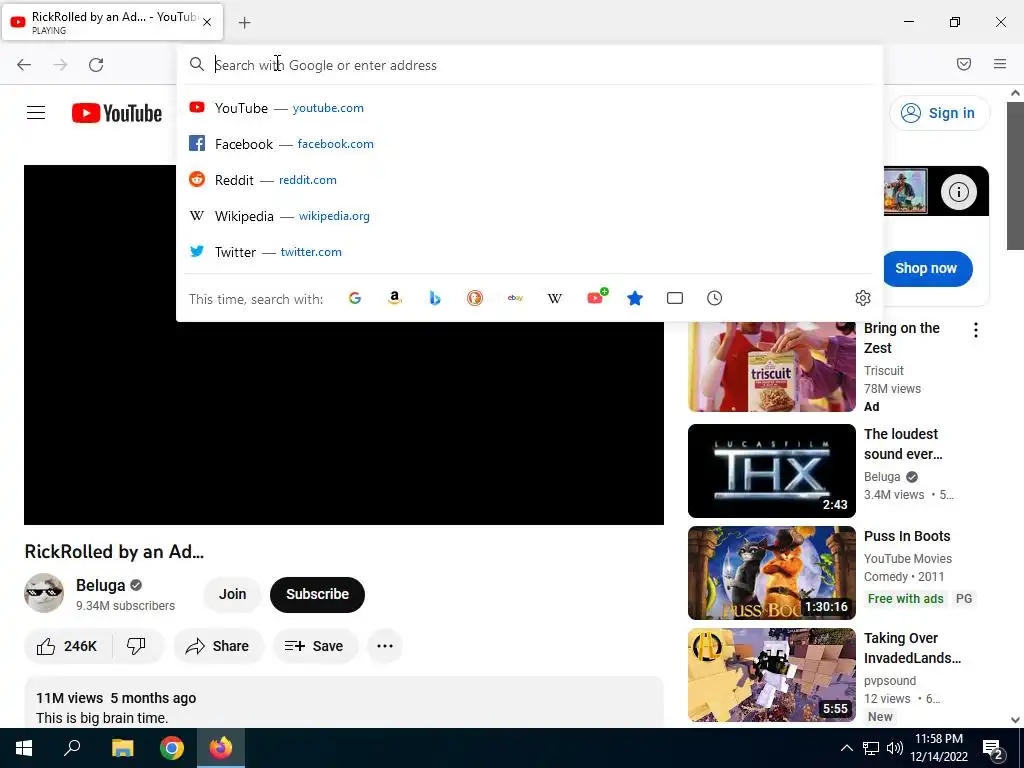Open Puss In Boots title link
This screenshot has width=1024, height=768.
click(907, 536)
